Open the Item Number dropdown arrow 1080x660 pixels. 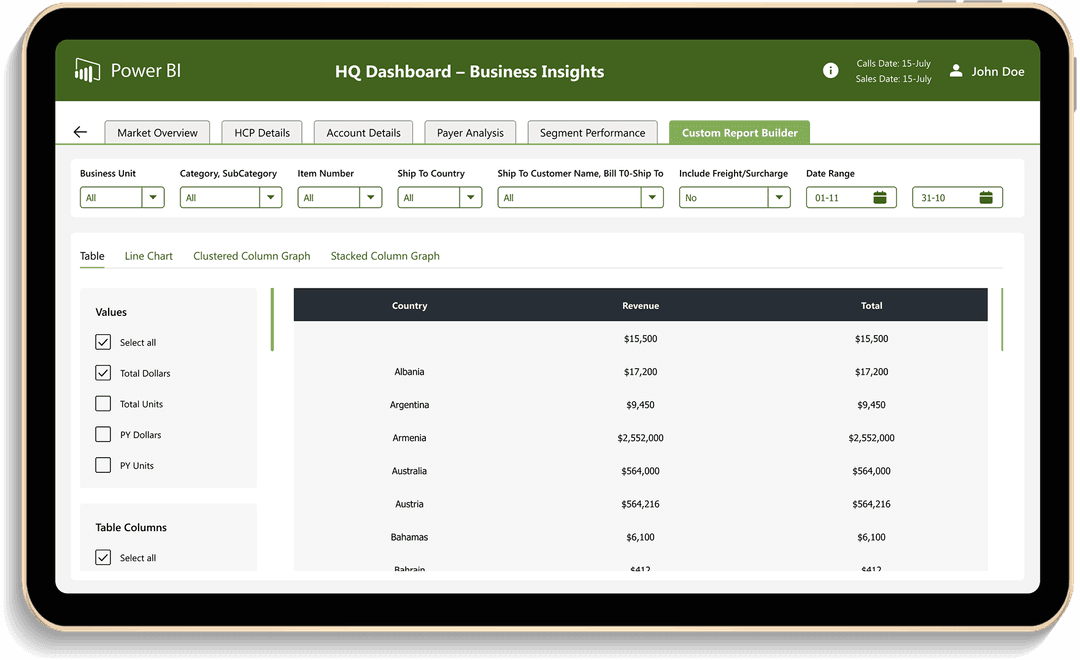click(371, 198)
